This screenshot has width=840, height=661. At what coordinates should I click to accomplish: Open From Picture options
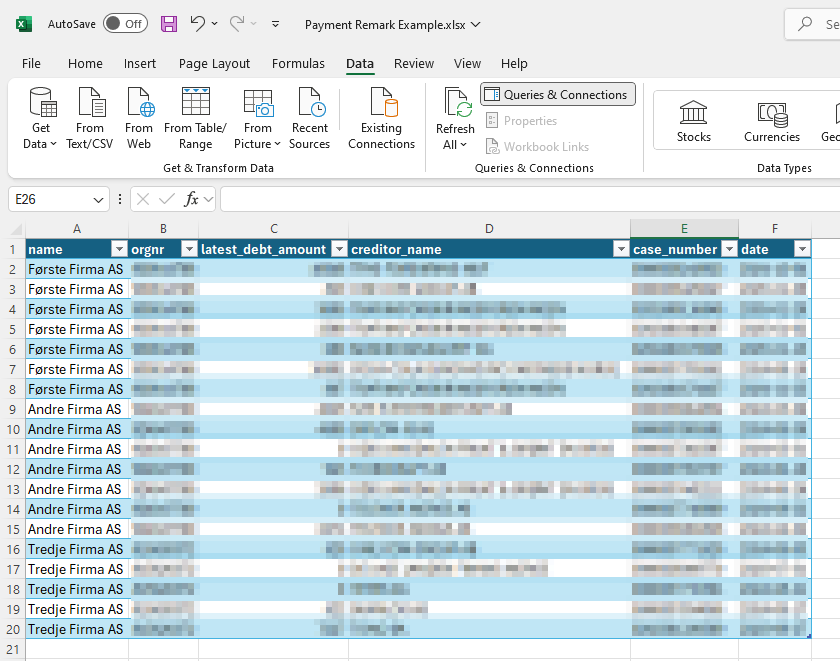[x=257, y=118]
